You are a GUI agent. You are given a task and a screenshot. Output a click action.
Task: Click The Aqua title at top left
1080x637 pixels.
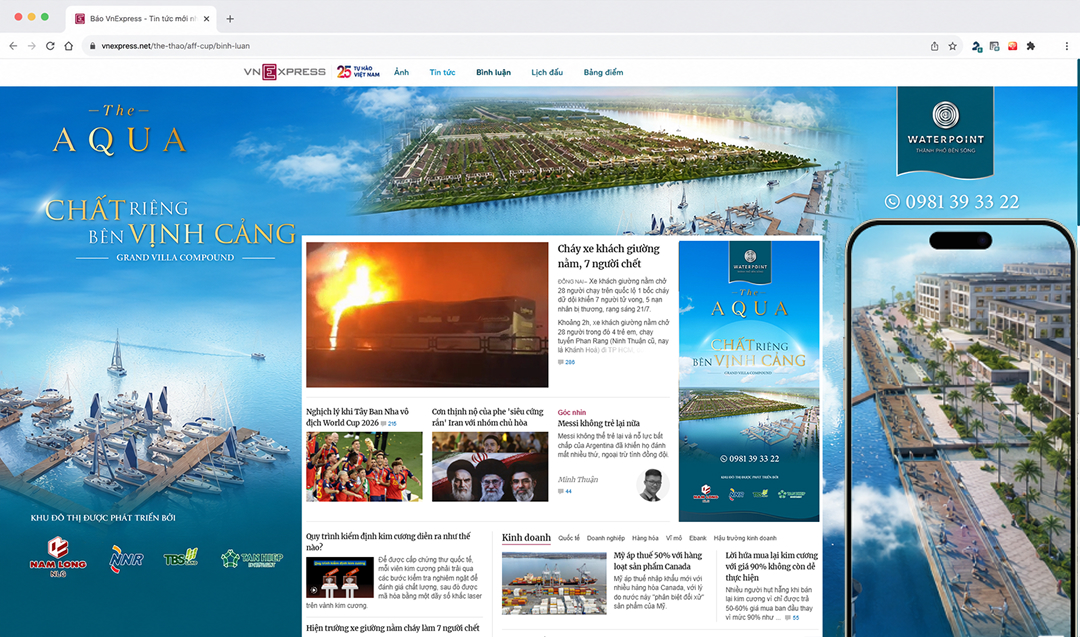(x=119, y=130)
